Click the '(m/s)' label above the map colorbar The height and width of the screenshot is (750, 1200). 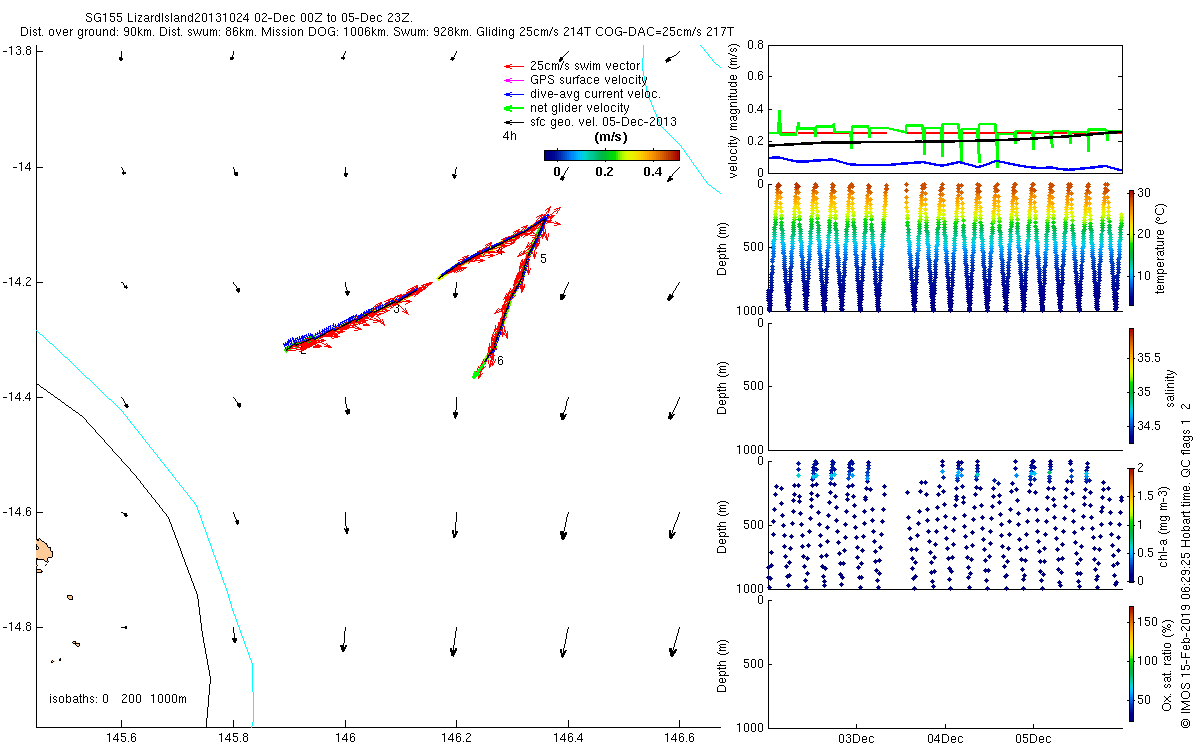point(611,136)
